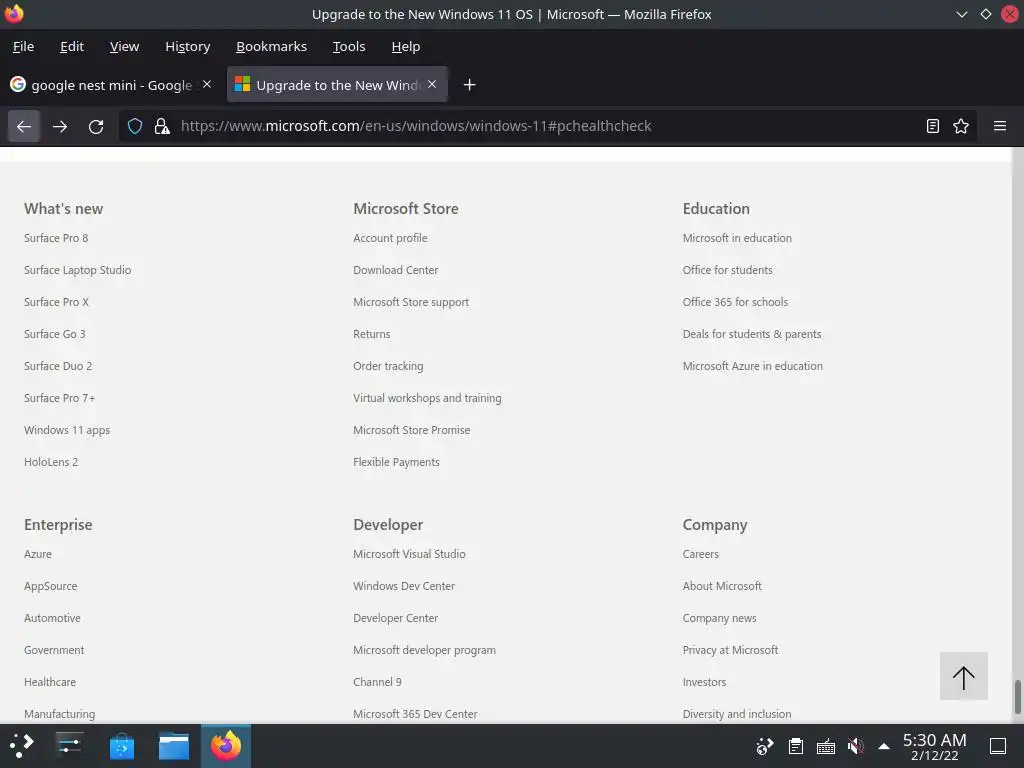The image size is (1024, 768).
Task: Open Firefox hamburger application menu
Action: click(x=1000, y=126)
